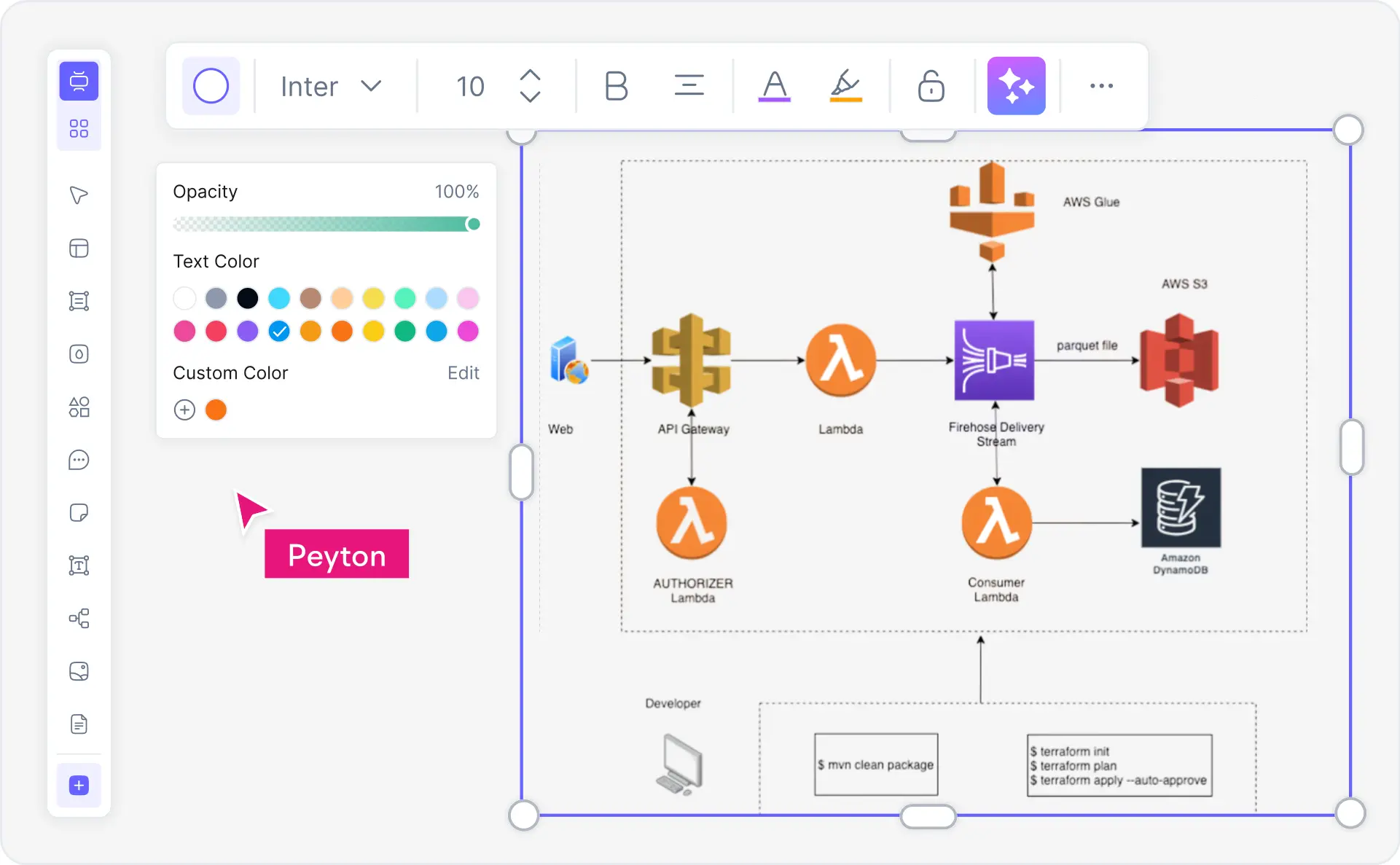Screen dimensions: 1400x865
Task: Click the AUTHORIZER Lambda icon
Action: (x=692, y=523)
